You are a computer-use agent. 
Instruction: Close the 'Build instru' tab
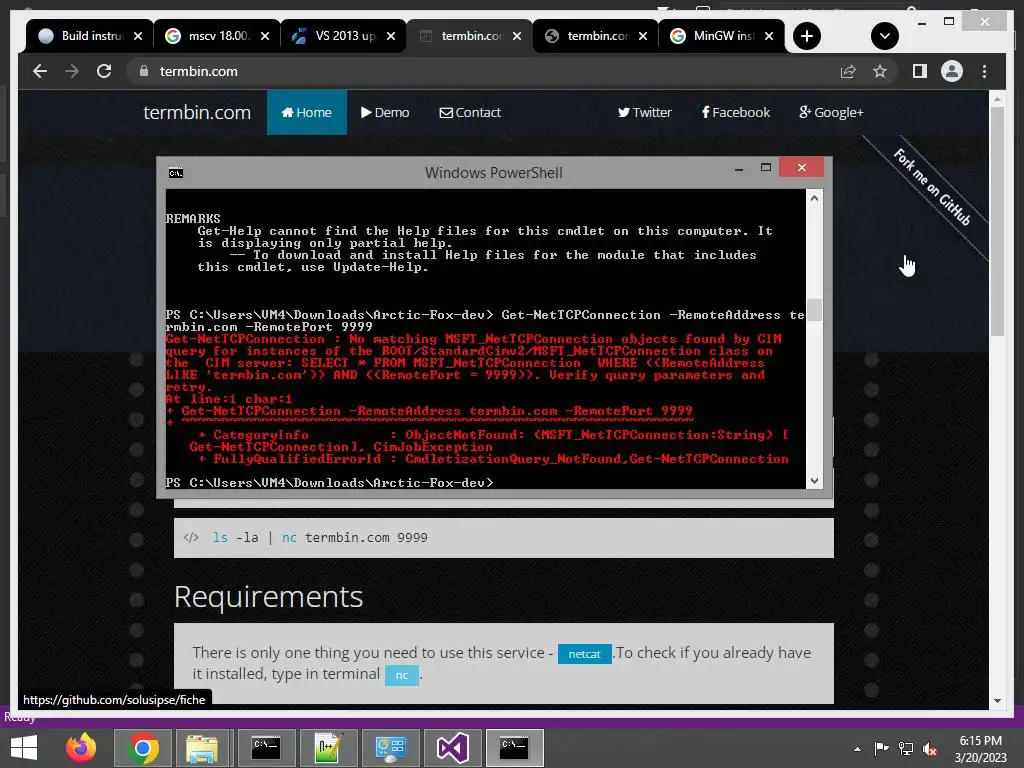(138, 36)
